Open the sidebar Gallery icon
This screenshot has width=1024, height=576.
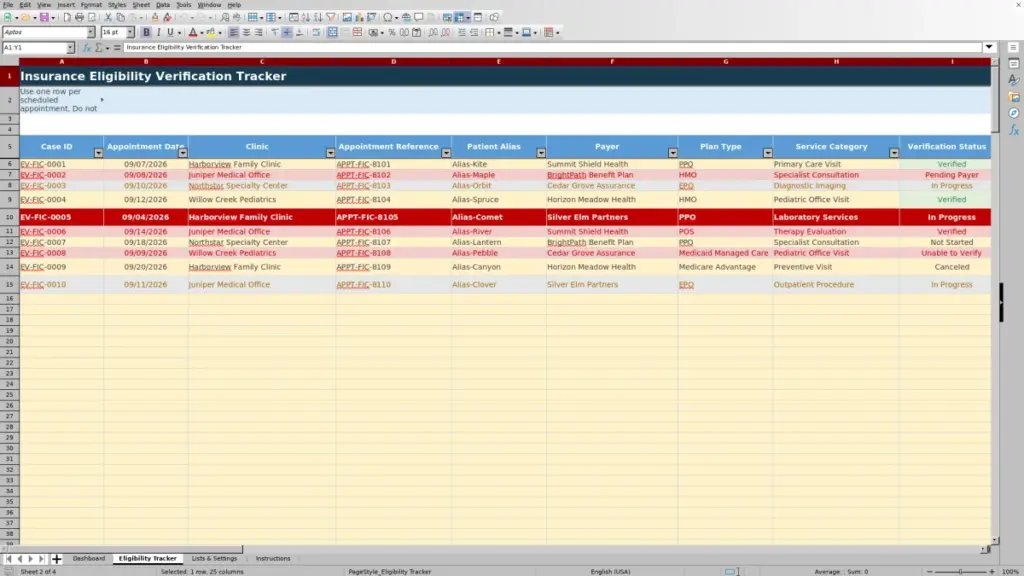tap(1014, 97)
